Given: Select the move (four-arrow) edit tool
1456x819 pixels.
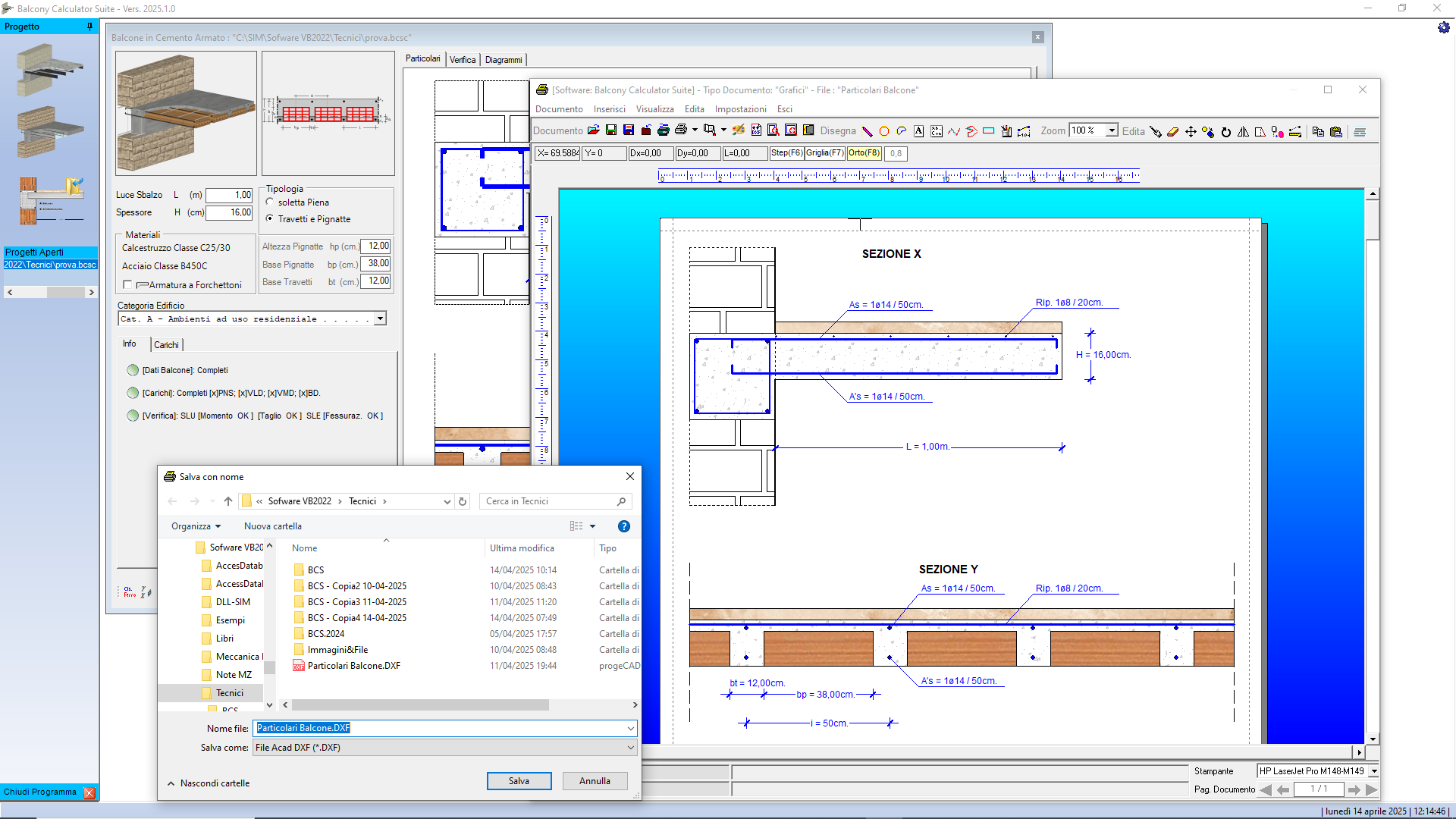Looking at the screenshot, I should 1191,131.
